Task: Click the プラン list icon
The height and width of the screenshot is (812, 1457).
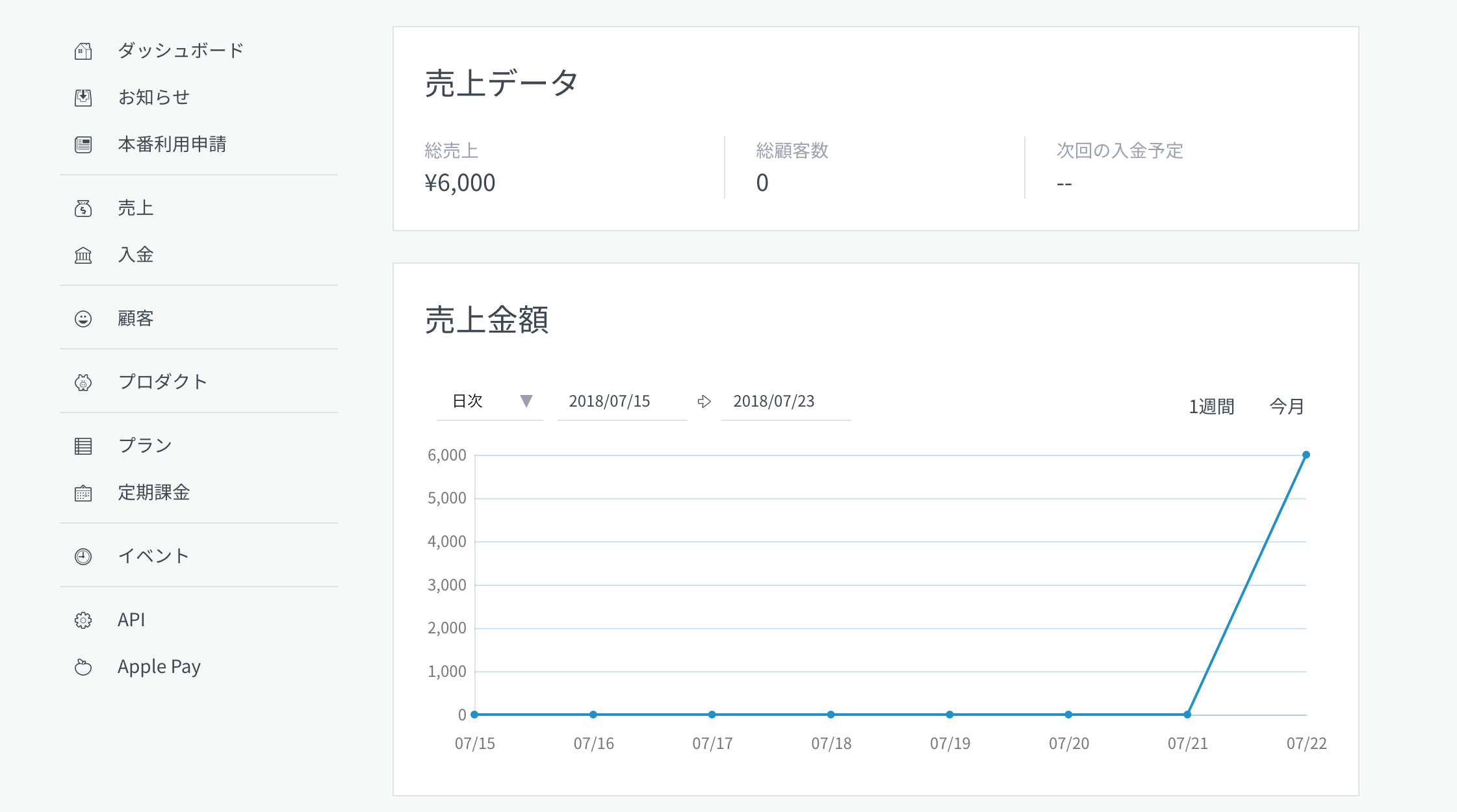Action: tap(83, 446)
